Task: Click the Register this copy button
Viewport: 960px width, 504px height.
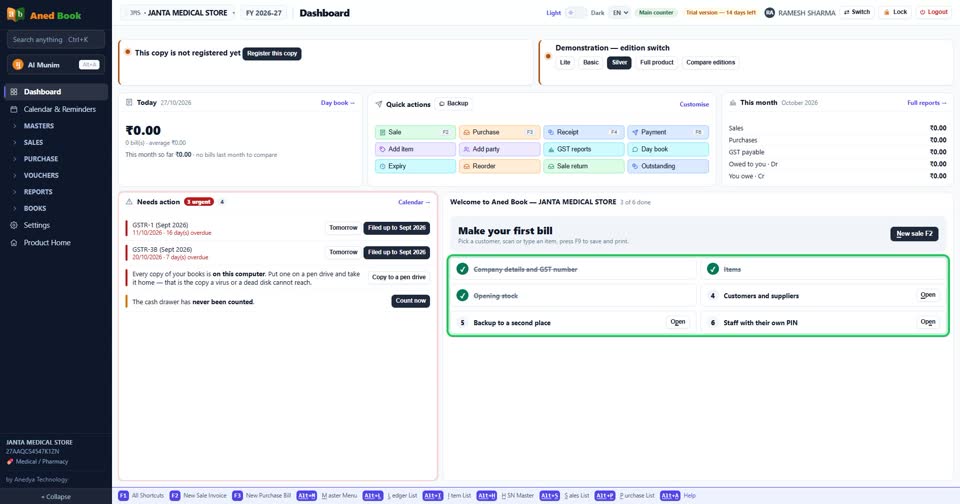Action: pos(272,54)
